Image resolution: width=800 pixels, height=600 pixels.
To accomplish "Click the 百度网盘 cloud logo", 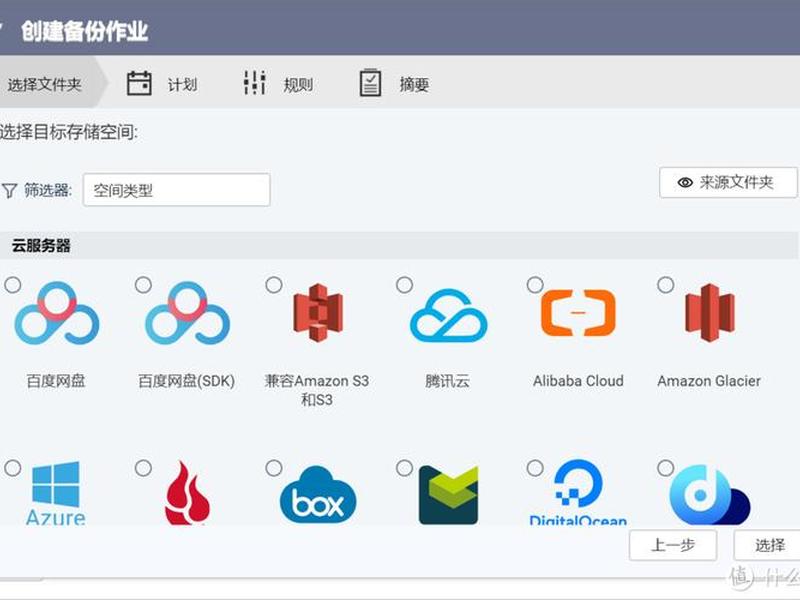I will 57,313.
